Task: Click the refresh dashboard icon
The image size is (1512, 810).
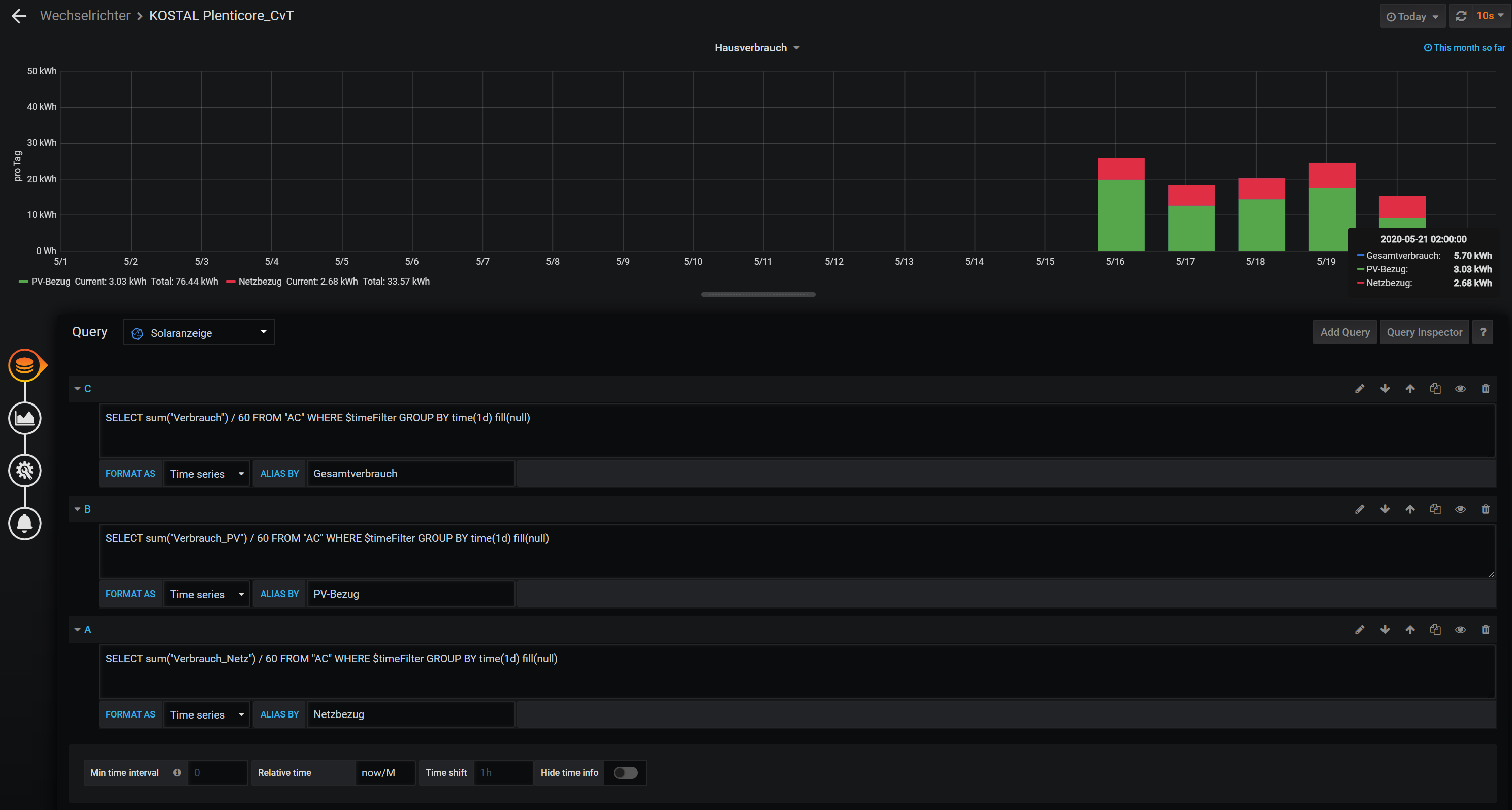Action: tap(1462, 16)
